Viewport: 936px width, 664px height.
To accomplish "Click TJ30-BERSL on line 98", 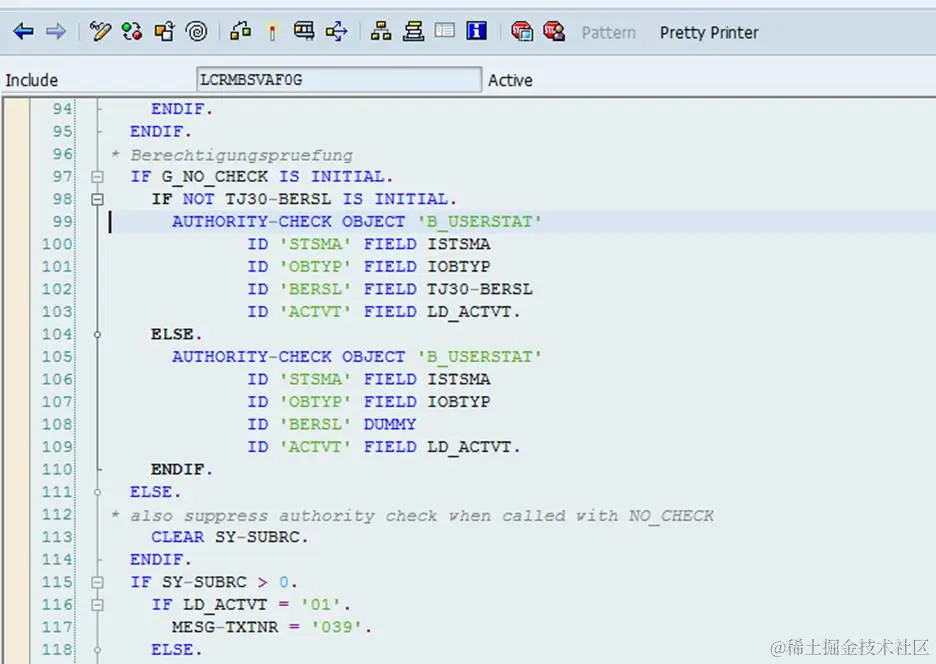I will (278, 199).
